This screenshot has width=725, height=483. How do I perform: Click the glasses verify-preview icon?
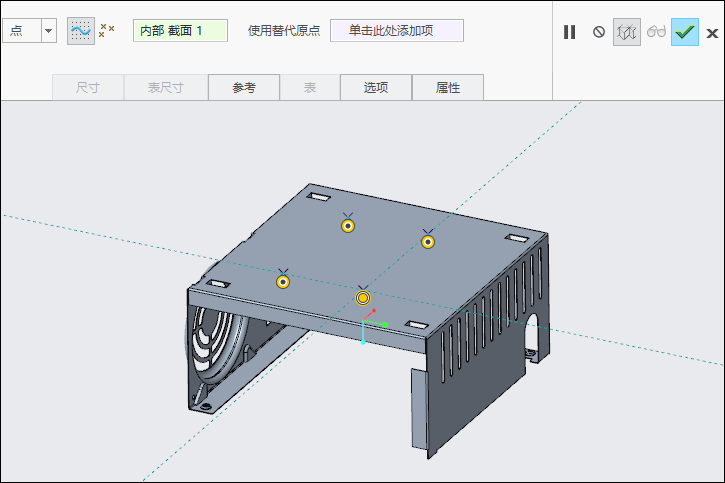coord(656,31)
